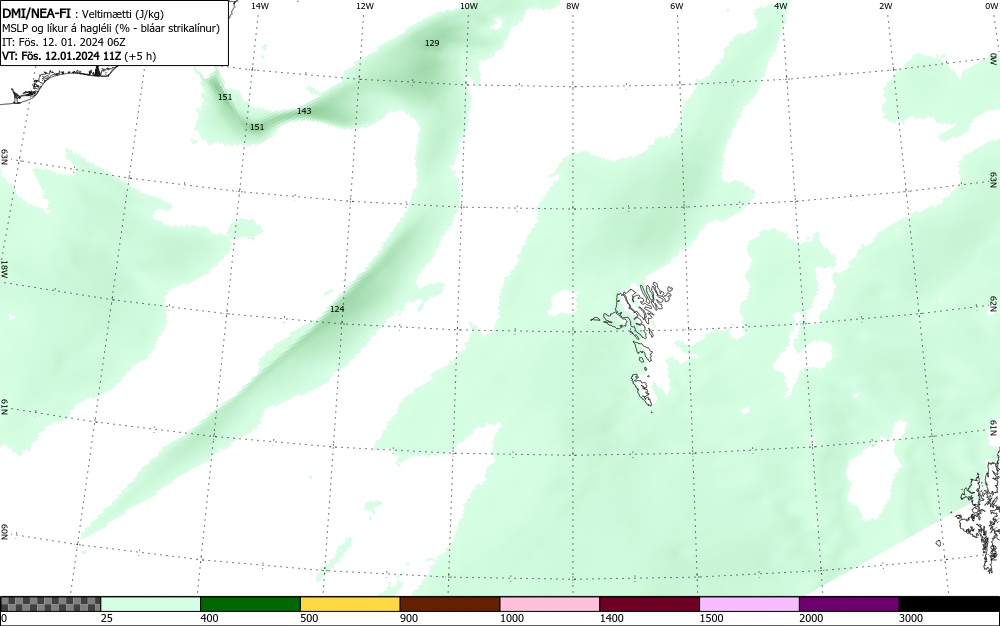
Task: Click the "2W" longitude label
Action: (885, 6)
